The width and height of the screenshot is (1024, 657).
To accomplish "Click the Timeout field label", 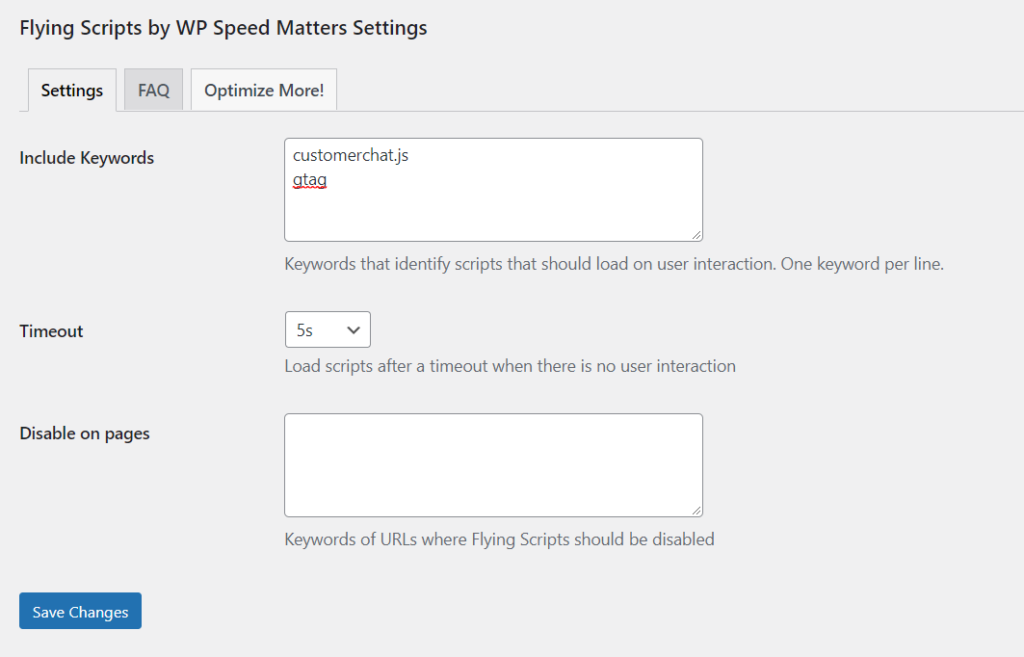I will click(x=51, y=331).
